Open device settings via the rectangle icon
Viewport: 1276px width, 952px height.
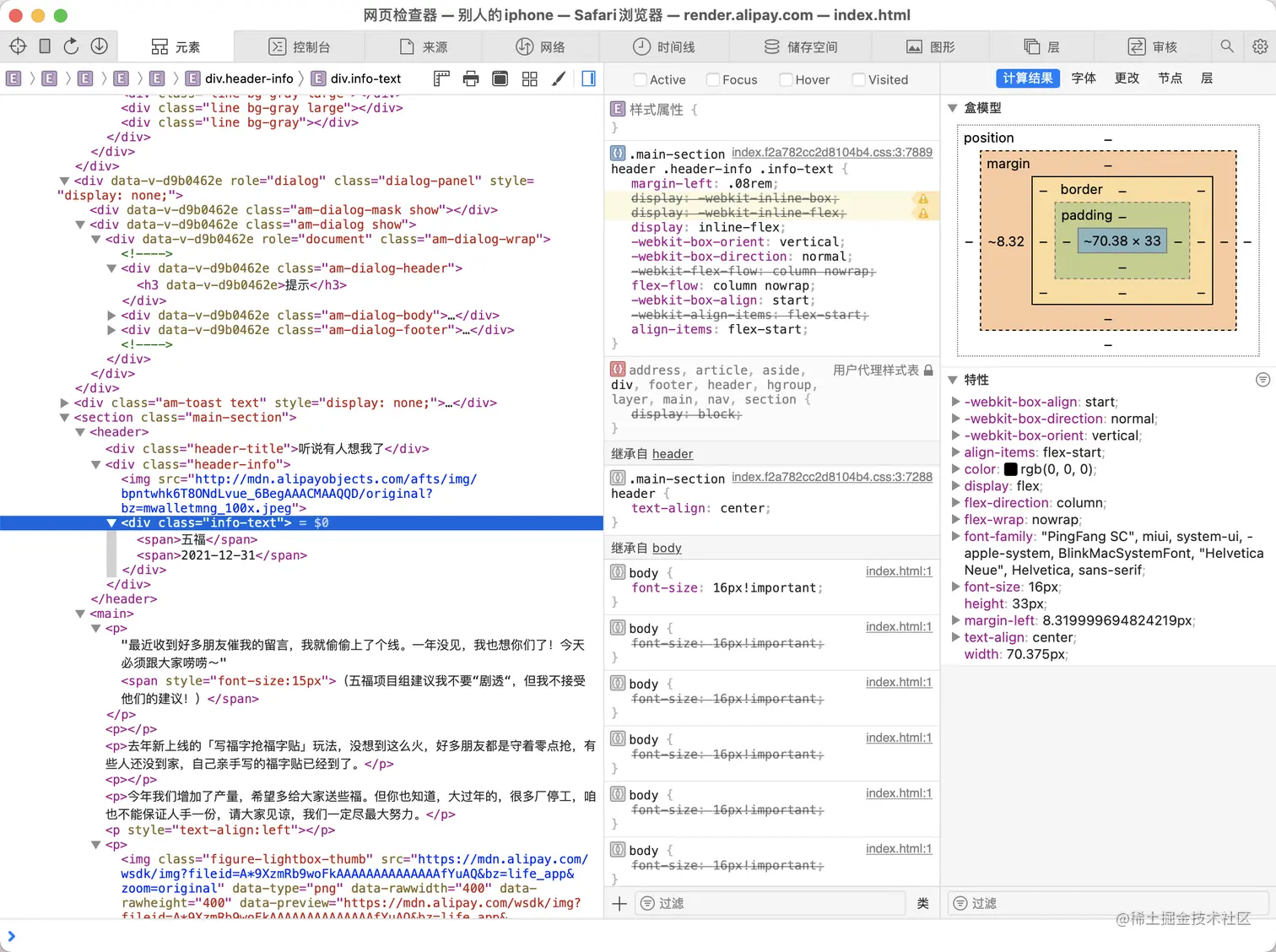pos(45,46)
